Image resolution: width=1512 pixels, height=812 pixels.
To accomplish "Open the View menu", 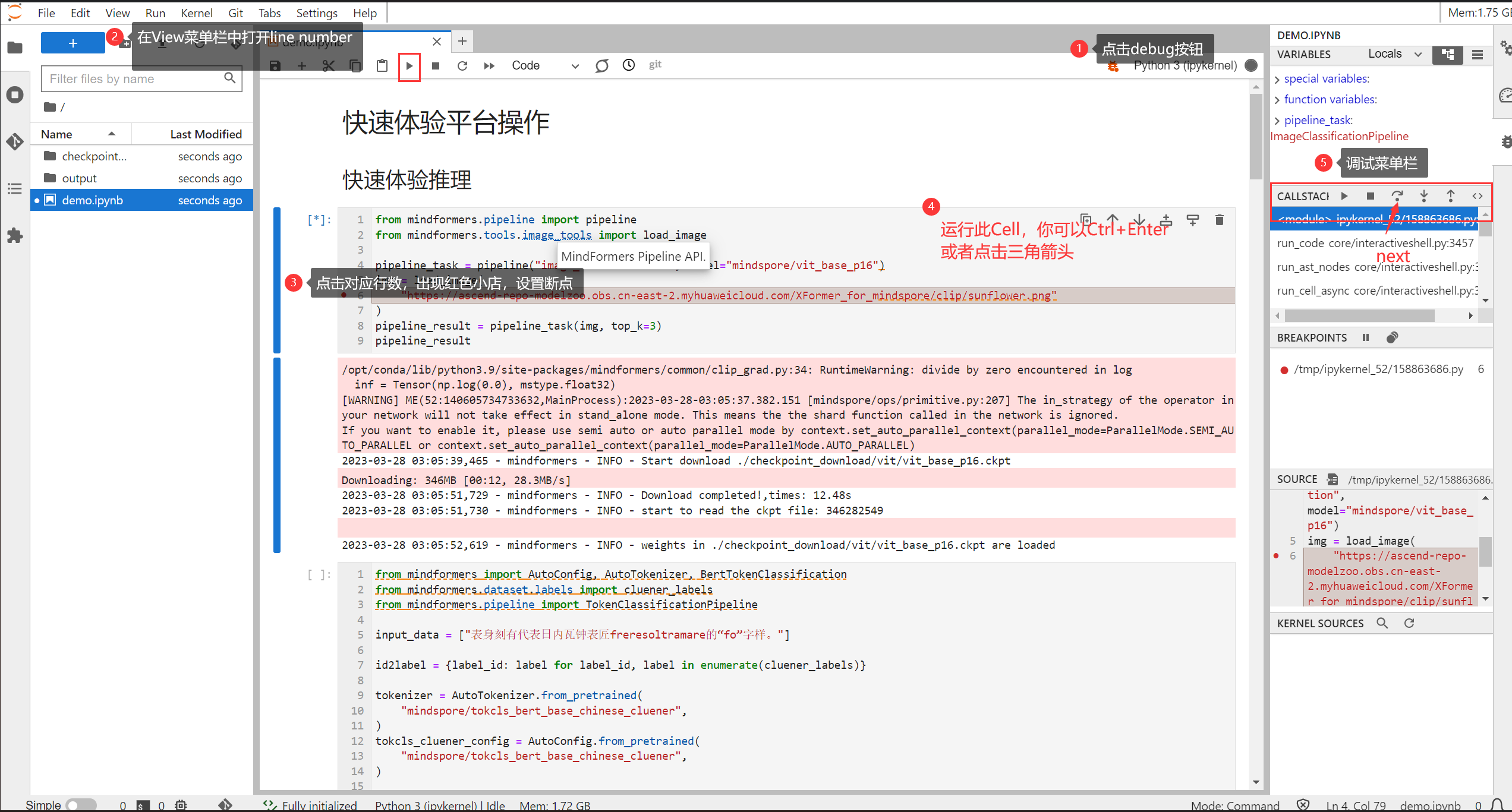I will 117,13.
